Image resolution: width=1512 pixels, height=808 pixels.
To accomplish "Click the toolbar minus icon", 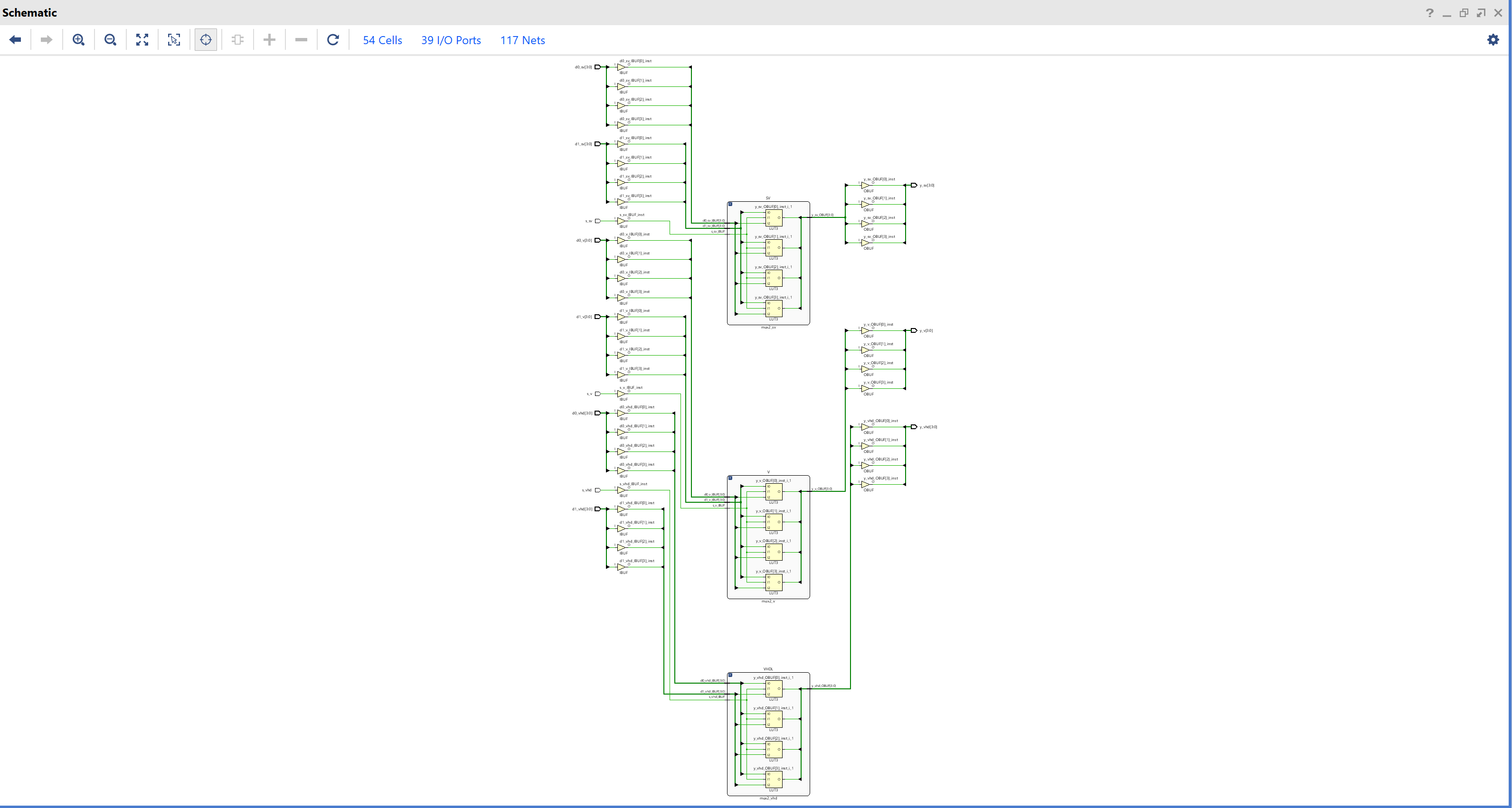I will (x=301, y=40).
